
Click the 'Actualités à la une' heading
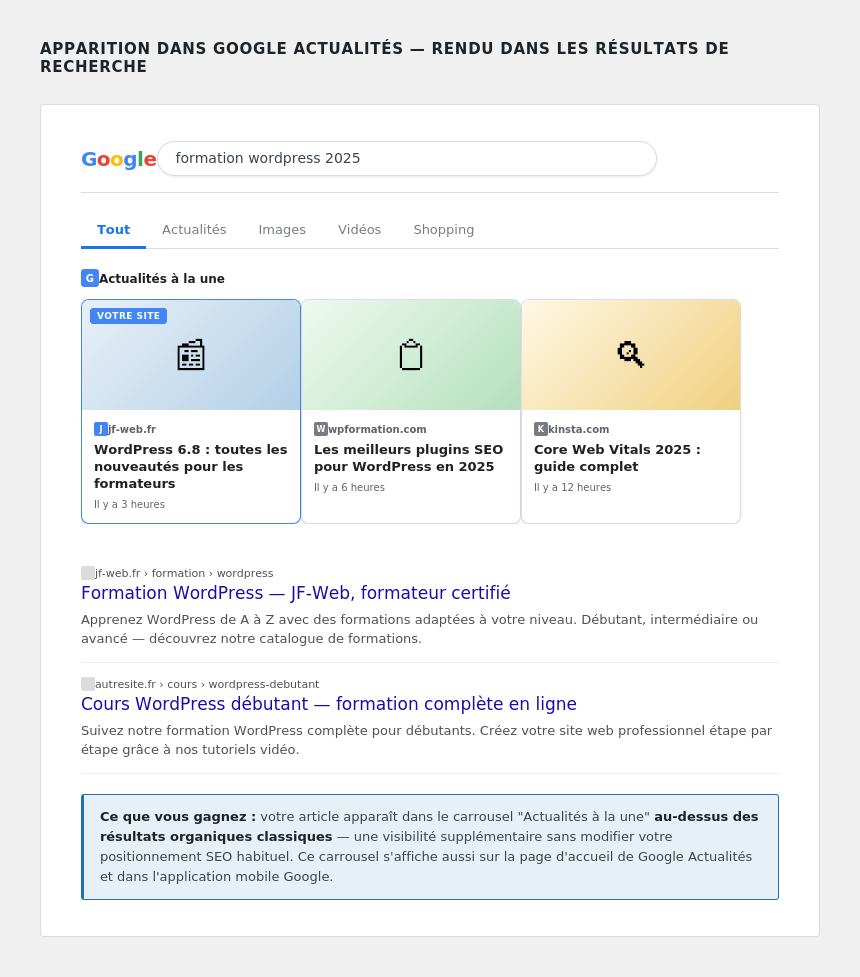pyautogui.click(x=161, y=279)
